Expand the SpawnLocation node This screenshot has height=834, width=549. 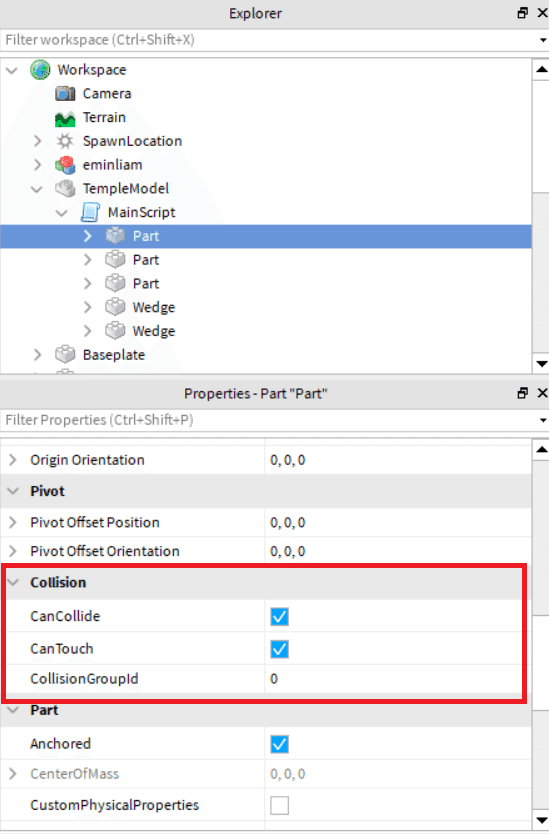point(37,141)
